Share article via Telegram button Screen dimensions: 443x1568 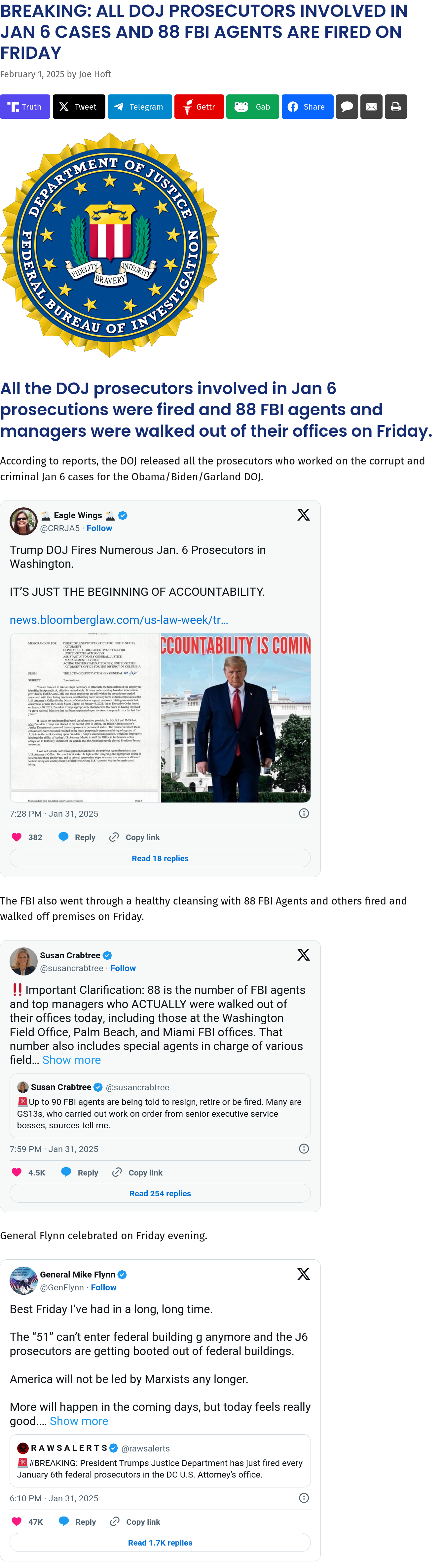[139, 107]
